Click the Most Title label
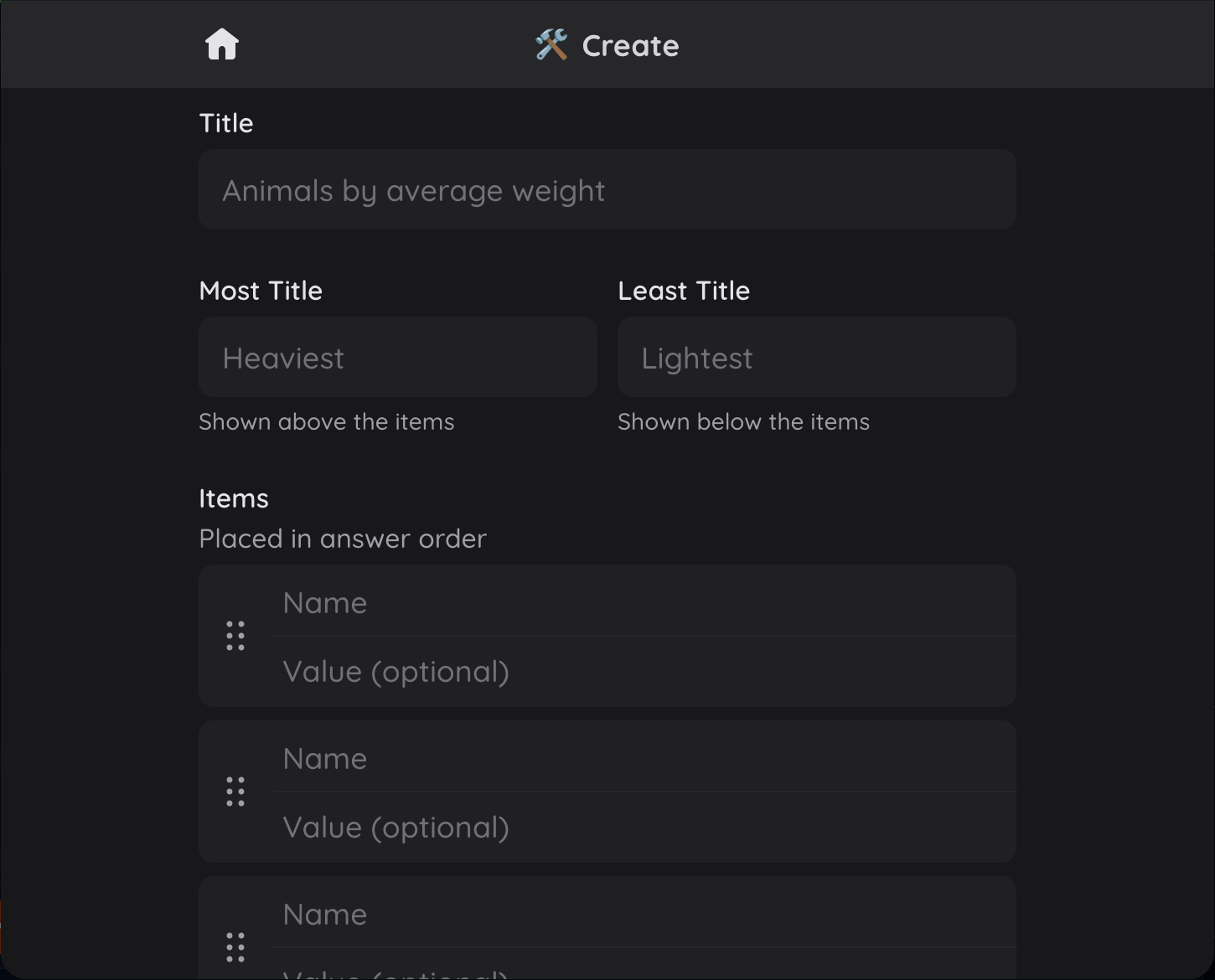The image size is (1215, 980). coord(261,291)
